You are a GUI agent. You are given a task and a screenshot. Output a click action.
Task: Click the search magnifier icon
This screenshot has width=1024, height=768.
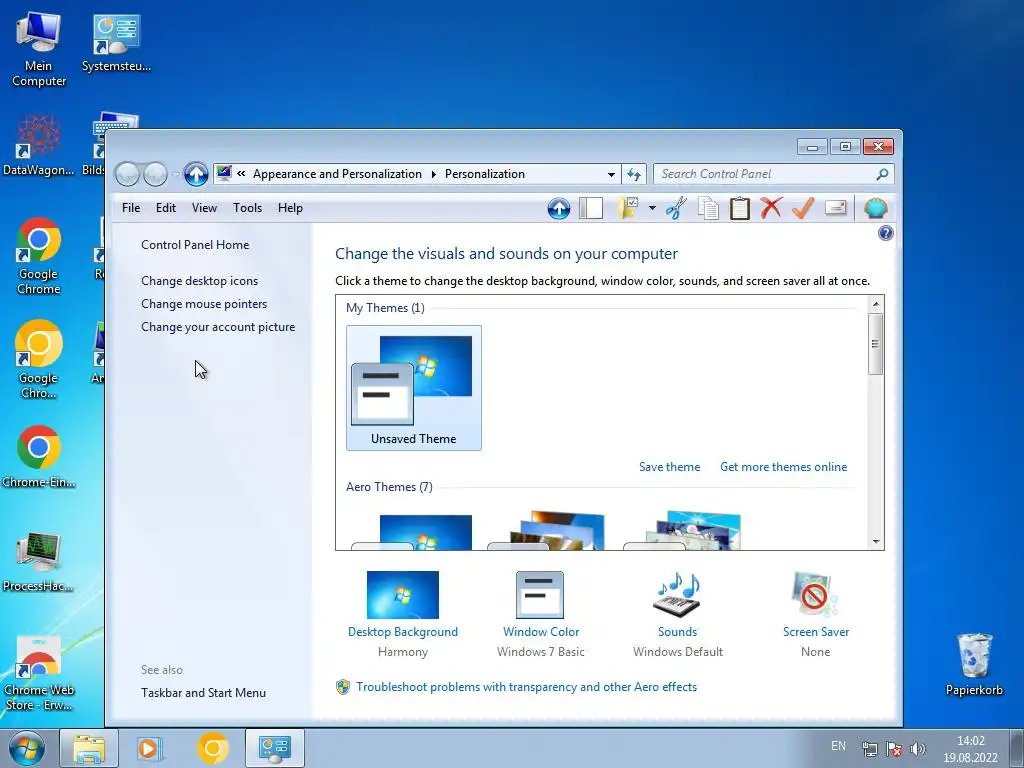click(x=882, y=174)
